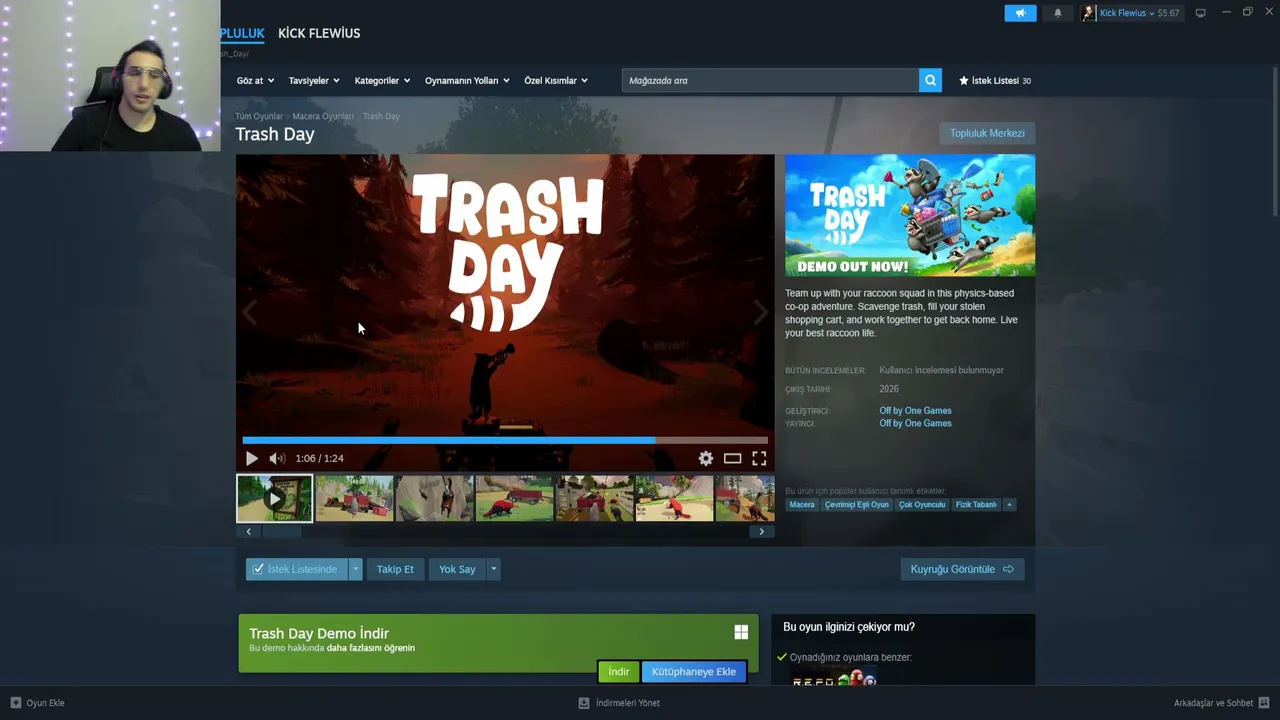Go to previous media with left arrow on video
This screenshot has width=1280, height=720.
tap(249, 313)
